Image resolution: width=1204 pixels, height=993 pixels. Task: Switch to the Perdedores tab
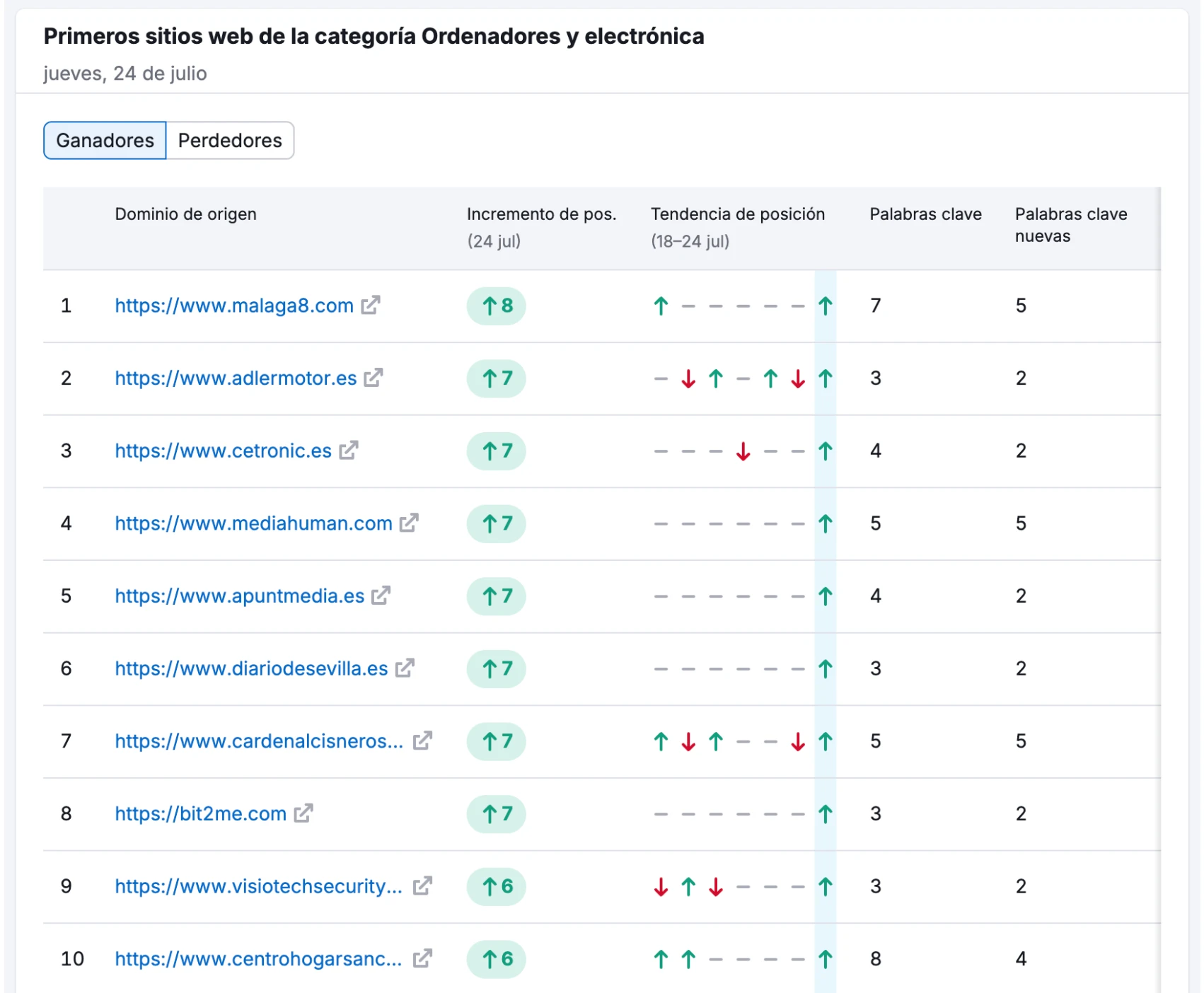[230, 141]
